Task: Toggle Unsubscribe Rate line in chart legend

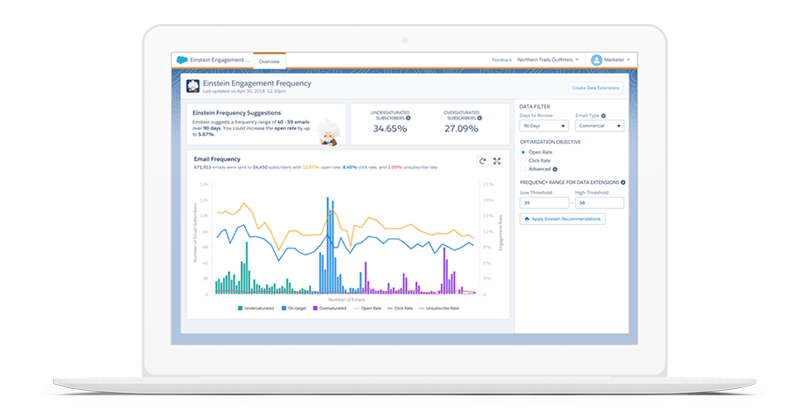Action: pos(439,308)
